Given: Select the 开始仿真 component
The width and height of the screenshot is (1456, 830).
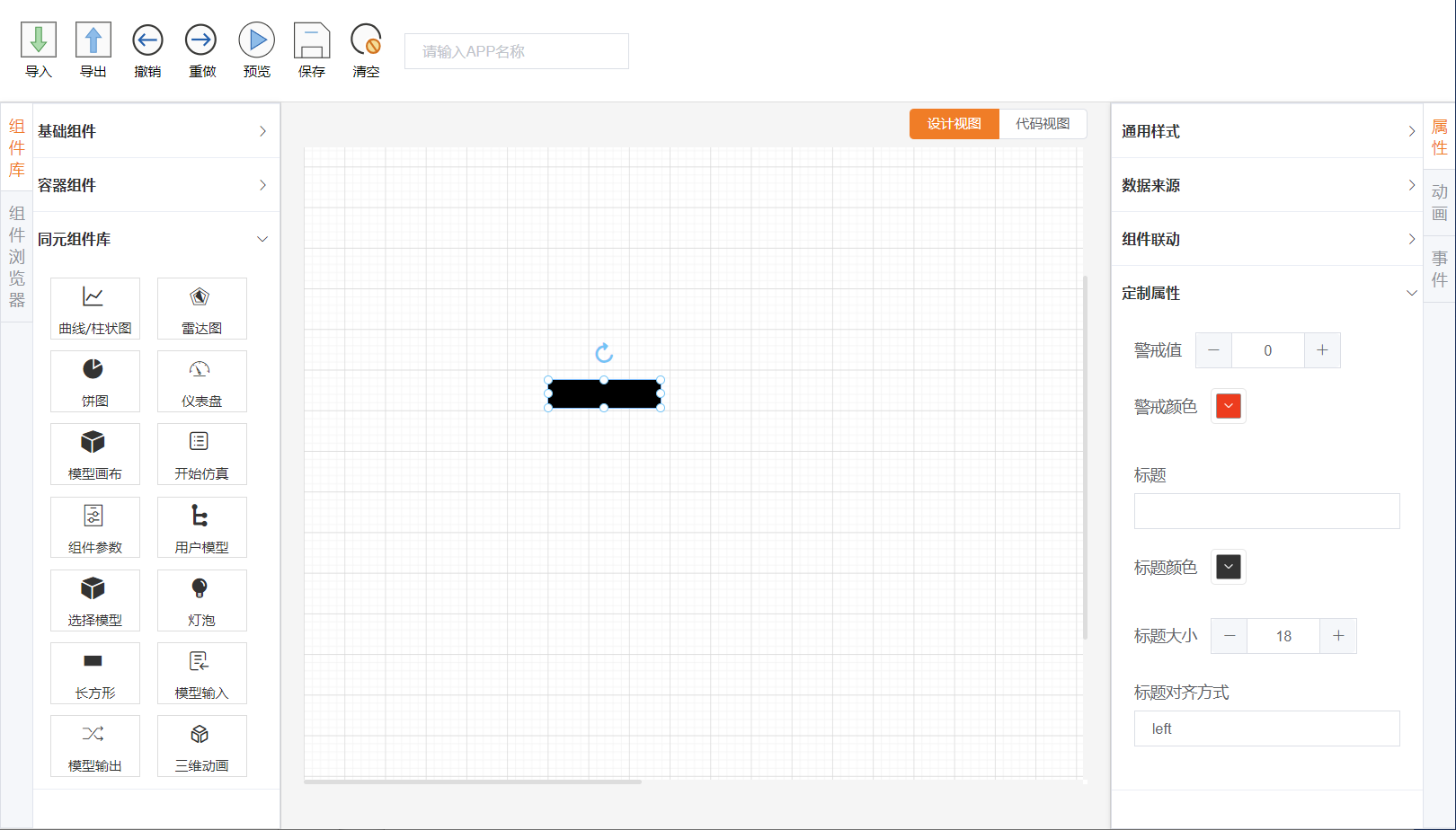Looking at the screenshot, I should 202,454.
